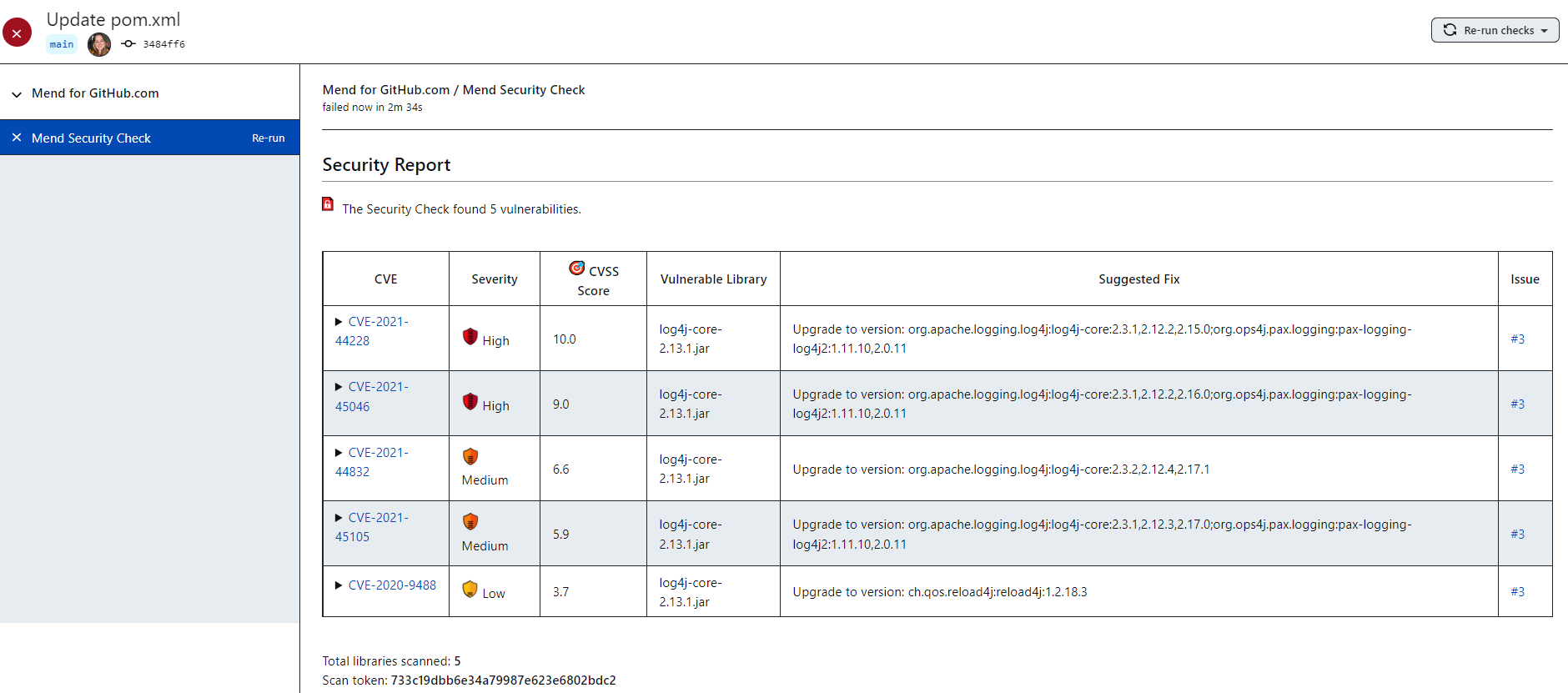Open issue #3 link for CVE-2021-45105

[1517, 535]
